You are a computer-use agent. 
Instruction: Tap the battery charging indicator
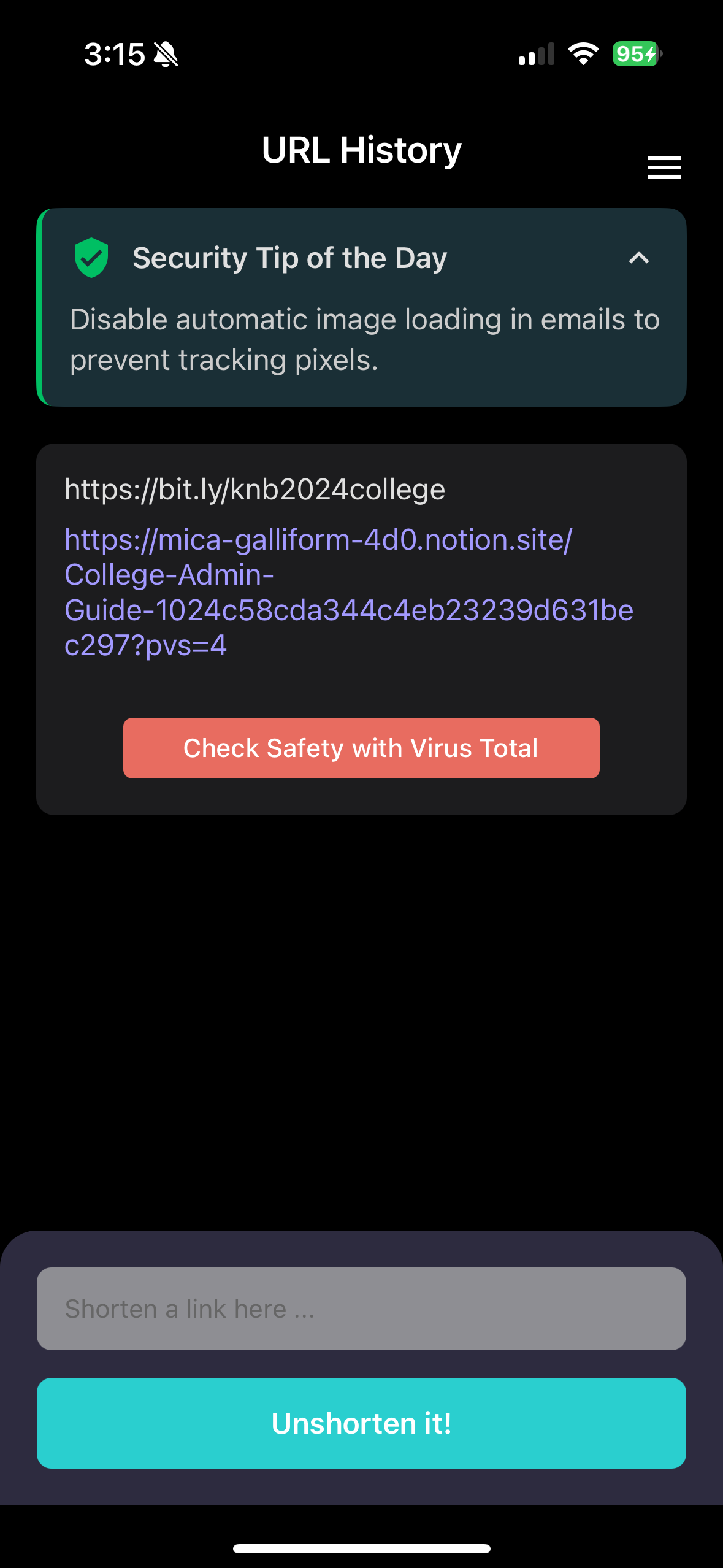tap(637, 54)
